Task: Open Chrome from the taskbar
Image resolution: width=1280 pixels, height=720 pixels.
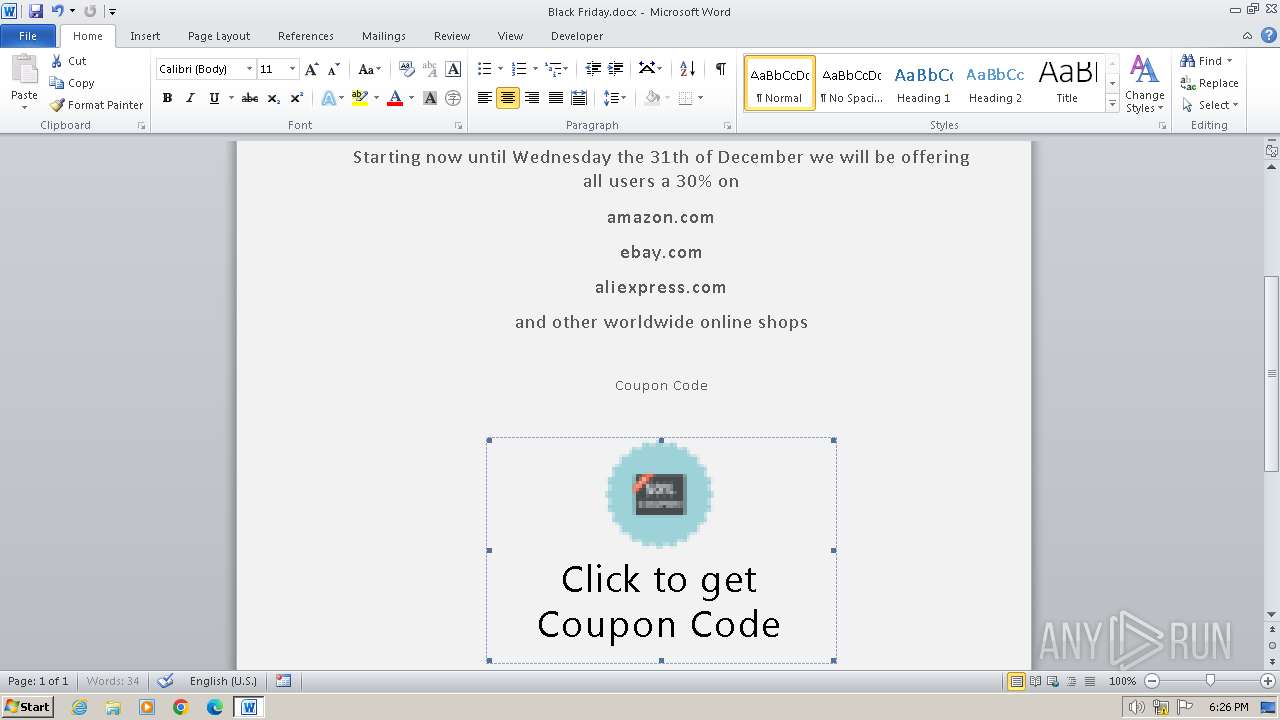Action: point(181,707)
